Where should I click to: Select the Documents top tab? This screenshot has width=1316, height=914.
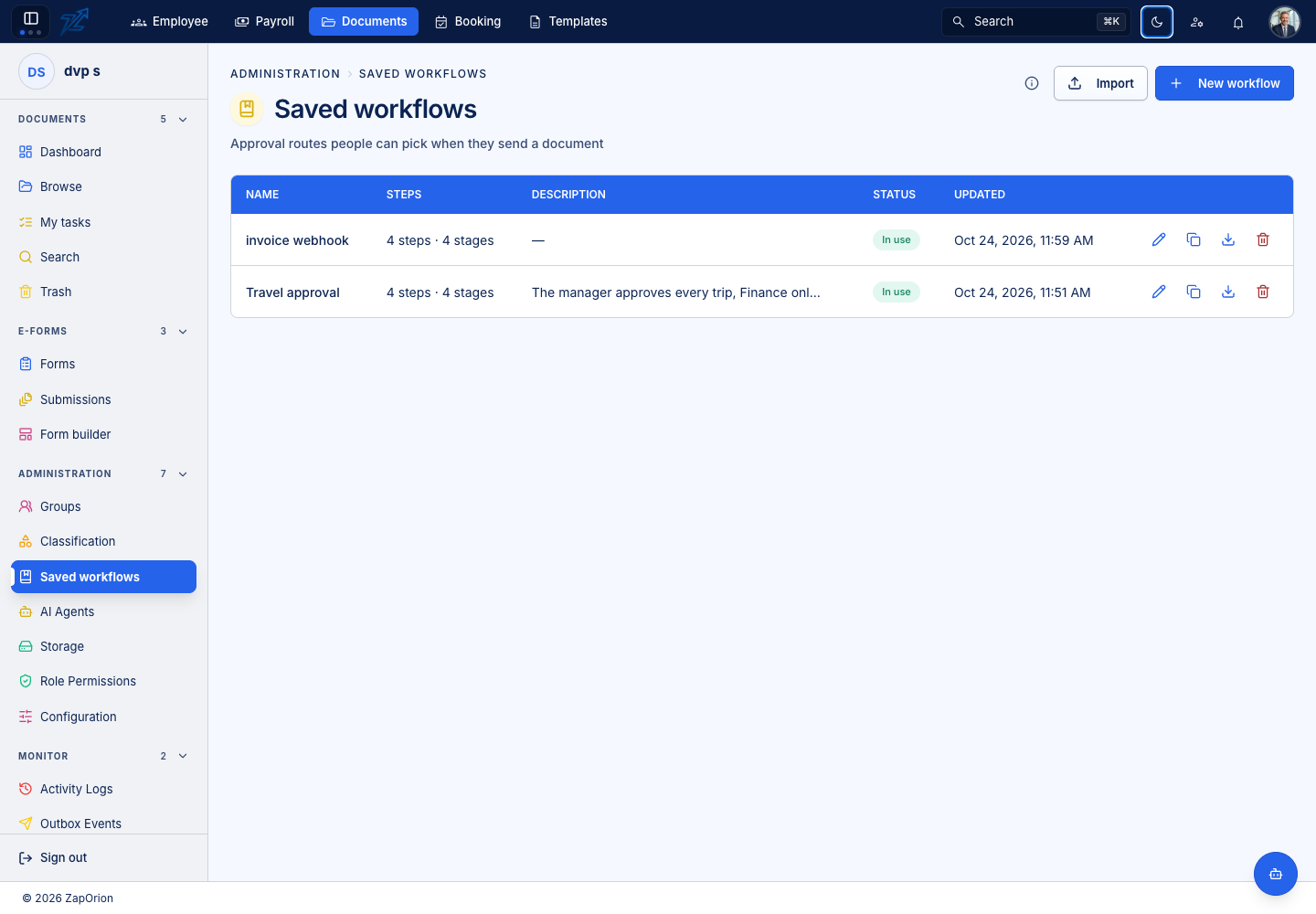pos(364,21)
